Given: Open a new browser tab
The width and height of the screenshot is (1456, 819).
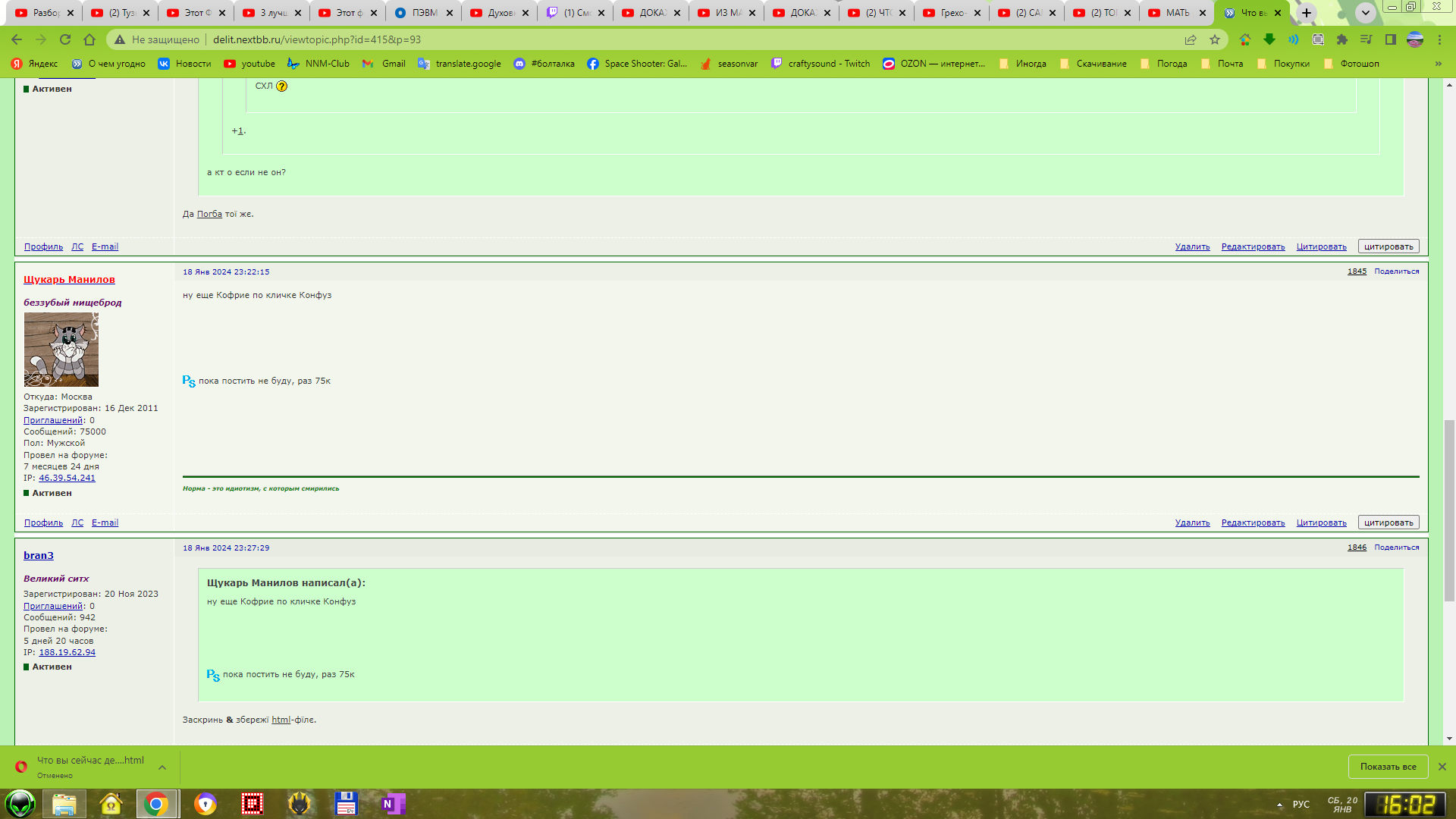Looking at the screenshot, I should (x=1307, y=13).
